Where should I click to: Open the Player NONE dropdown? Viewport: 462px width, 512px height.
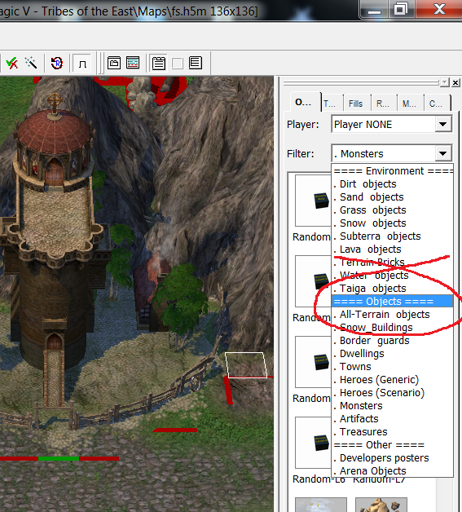[x=392, y=124]
